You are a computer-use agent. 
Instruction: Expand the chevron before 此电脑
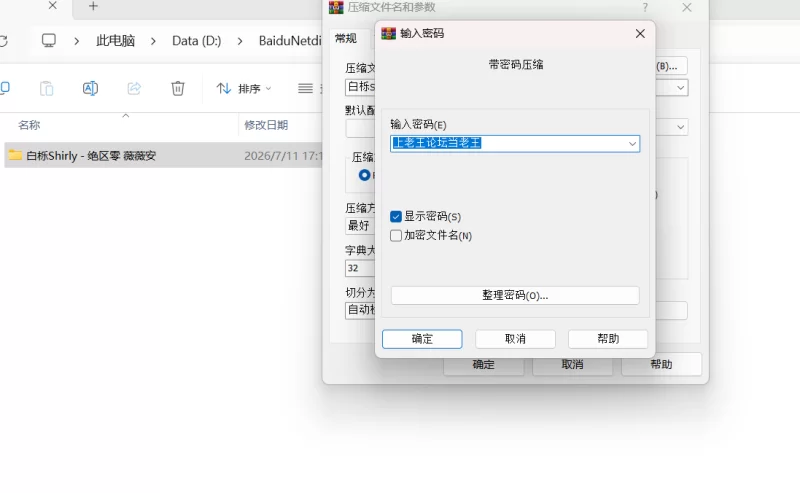[x=77, y=41]
